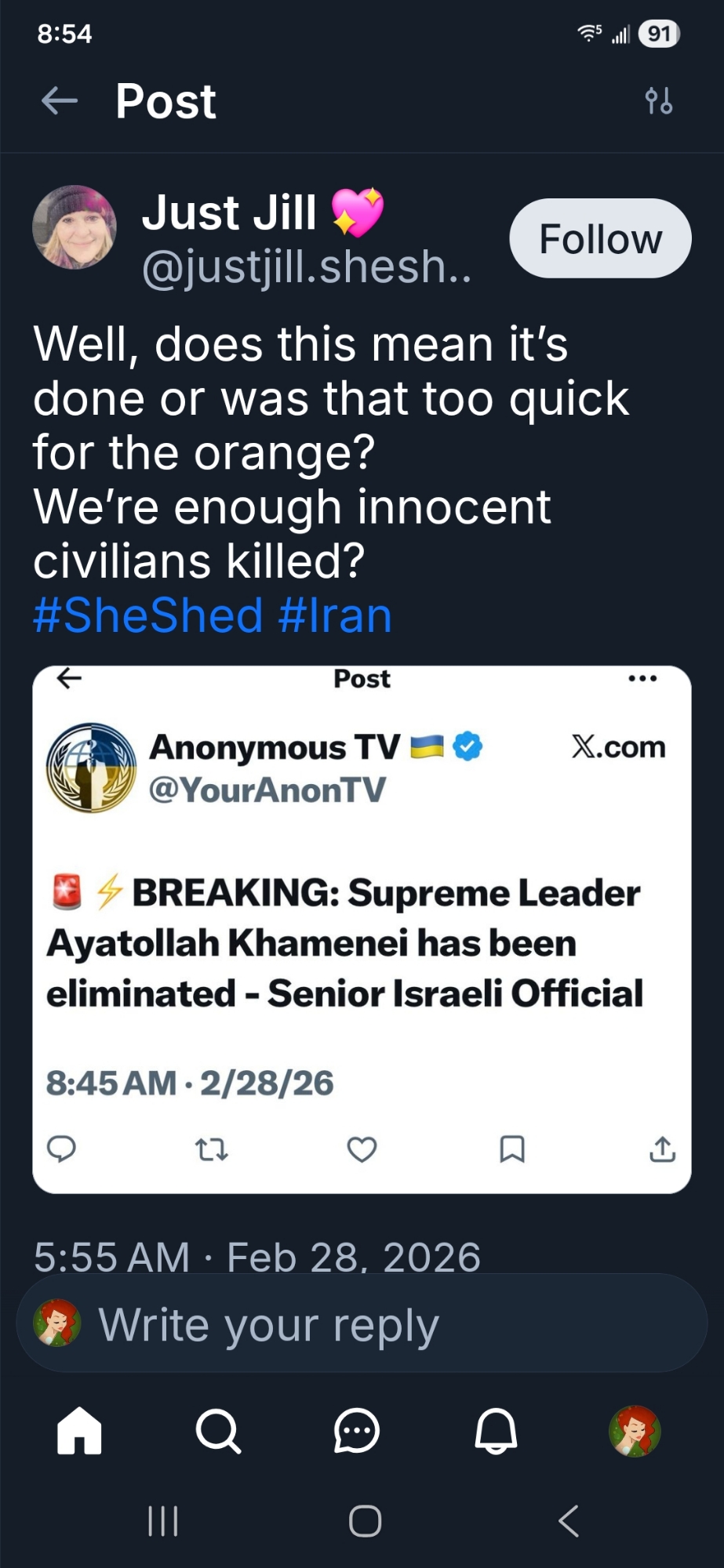Tap the comment bubble in embedded post
Viewport: 724px width, 1568px height.
(x=61, y=1149)
